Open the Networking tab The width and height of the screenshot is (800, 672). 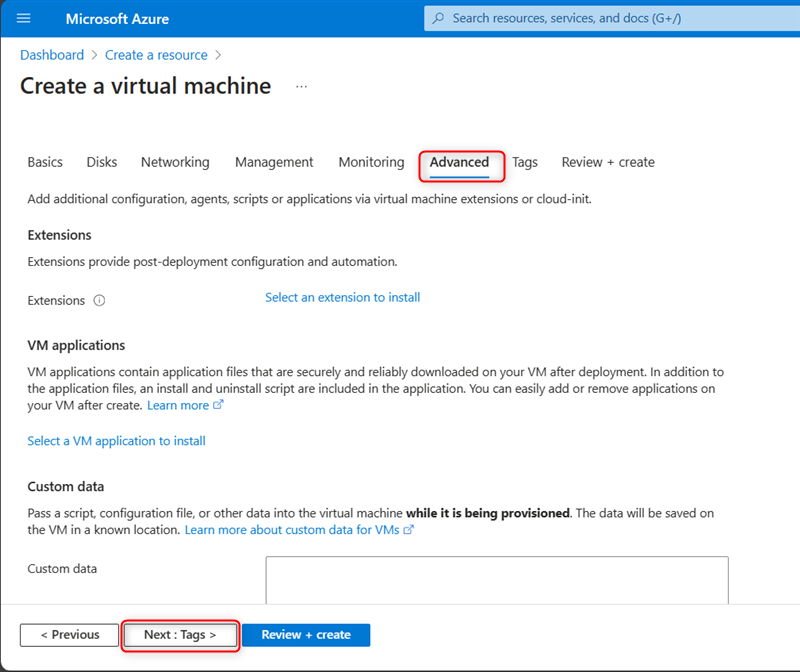175,162
